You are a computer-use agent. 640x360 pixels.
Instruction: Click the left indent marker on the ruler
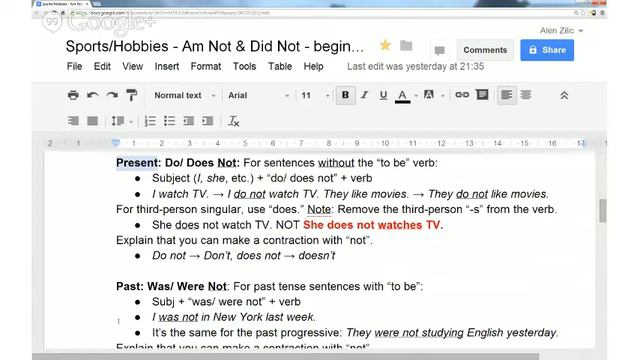point(116,143)
